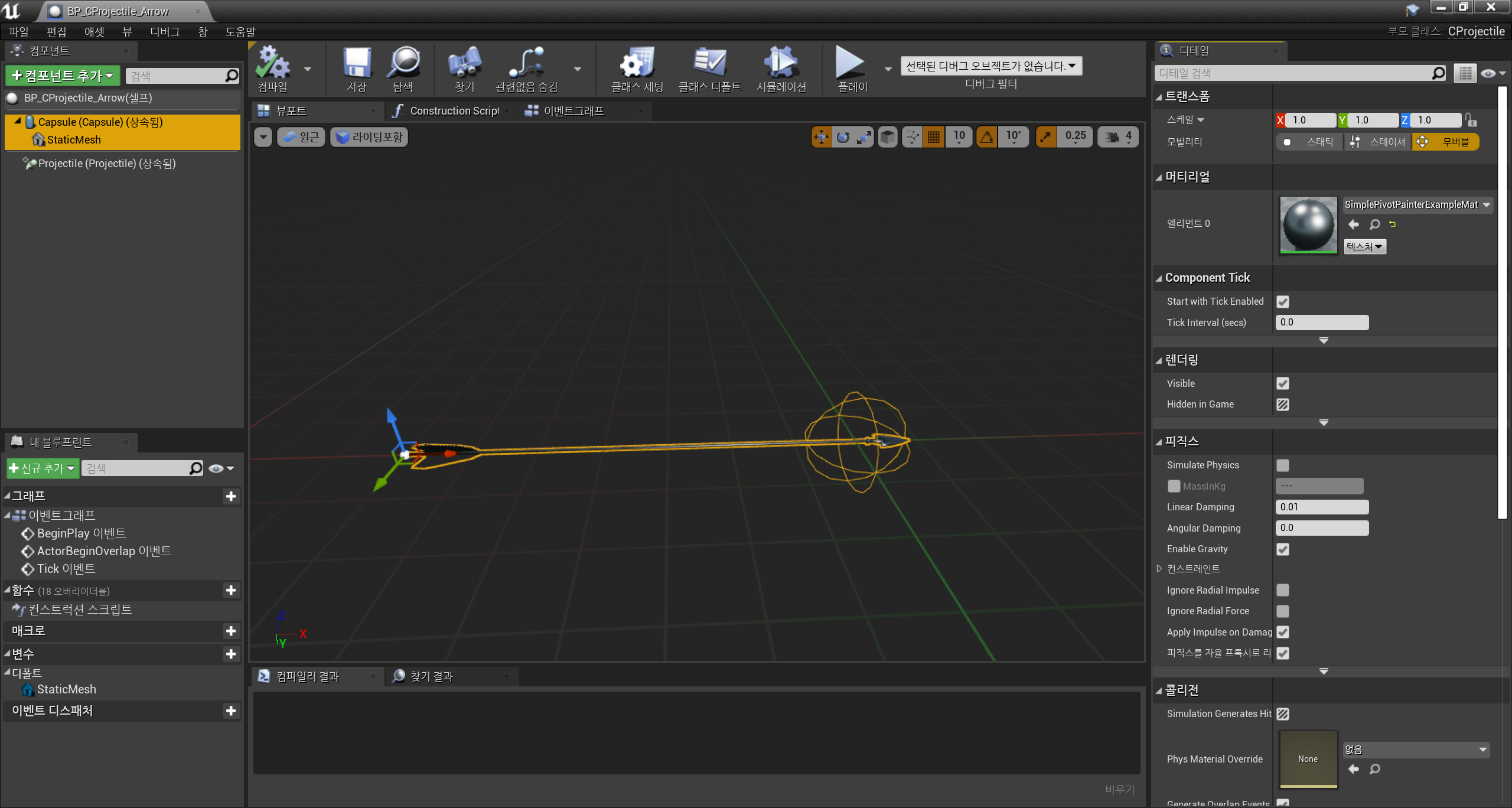This screenshot has height=808, width=1512.
Task: Click the Class Defaults toolbar icon
Action: (x=709, y=63)
